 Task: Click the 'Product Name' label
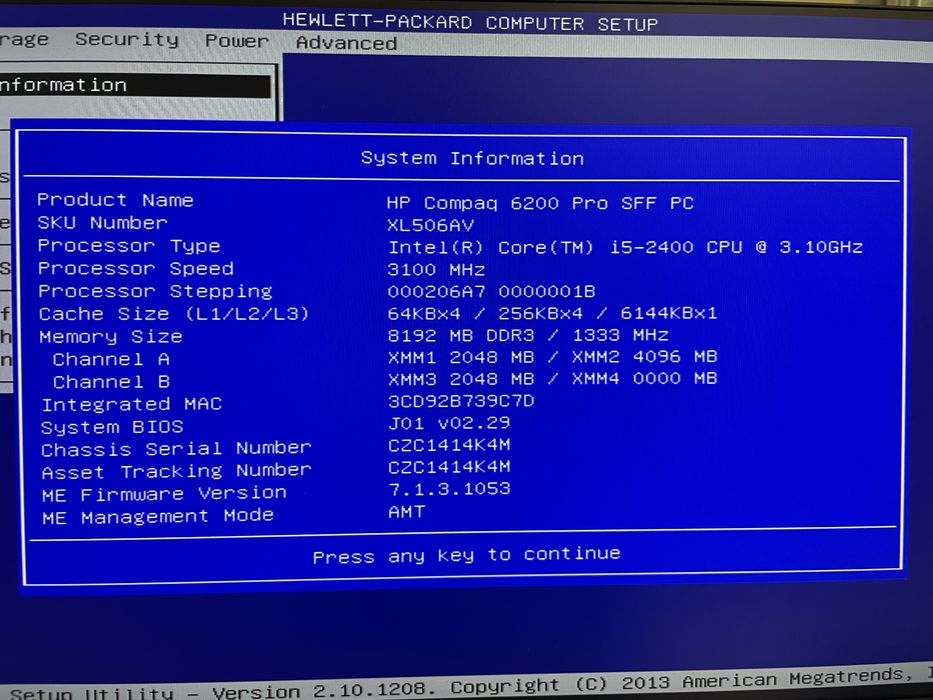(x=115, y=200)
